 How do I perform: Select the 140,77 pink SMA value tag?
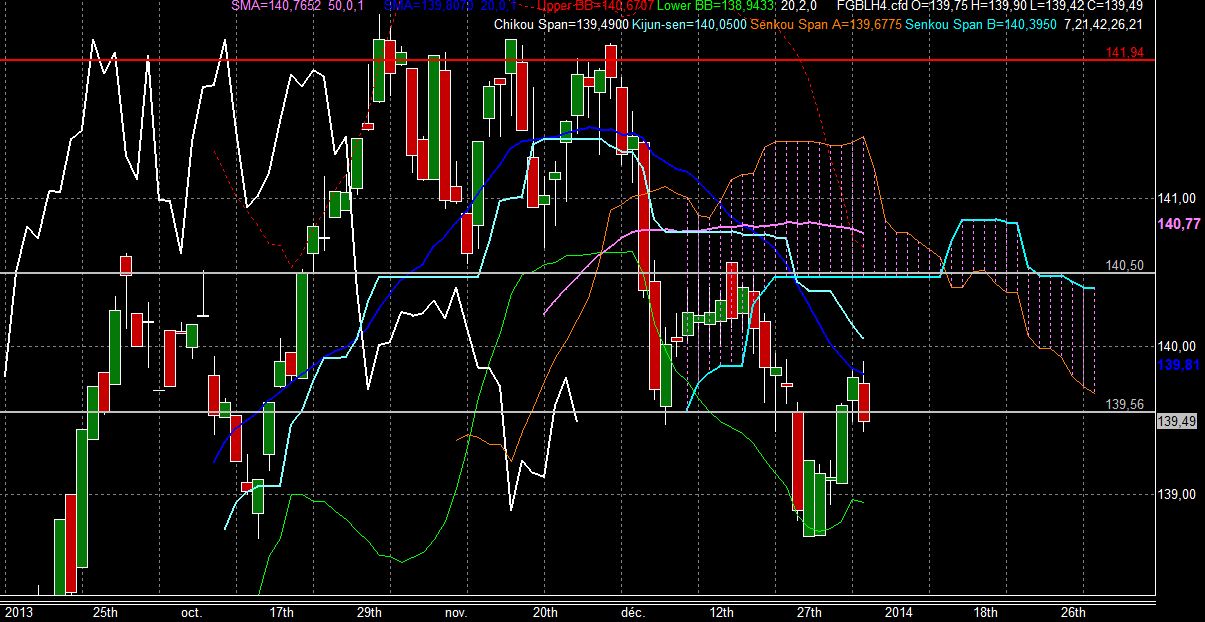point(1177,225)
